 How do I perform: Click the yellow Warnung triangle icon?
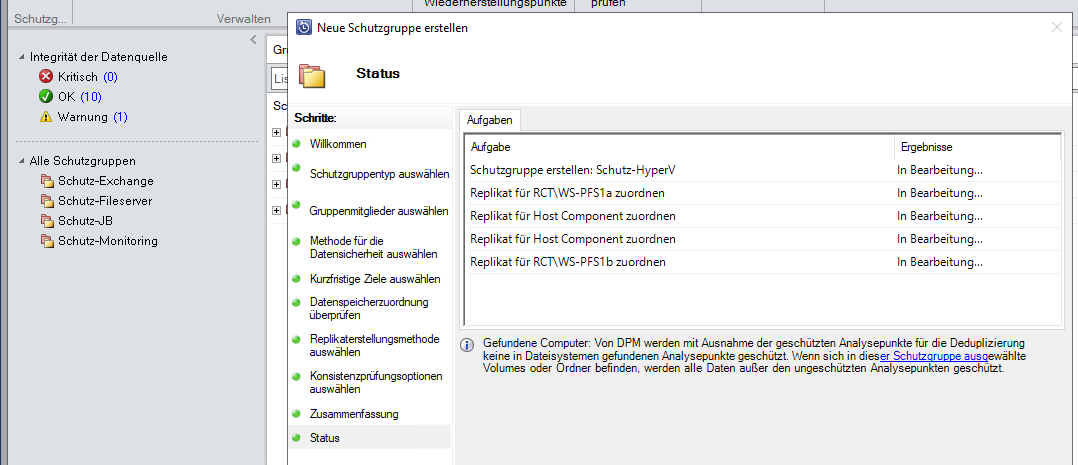pyautogui.click(x=46, y=117)
